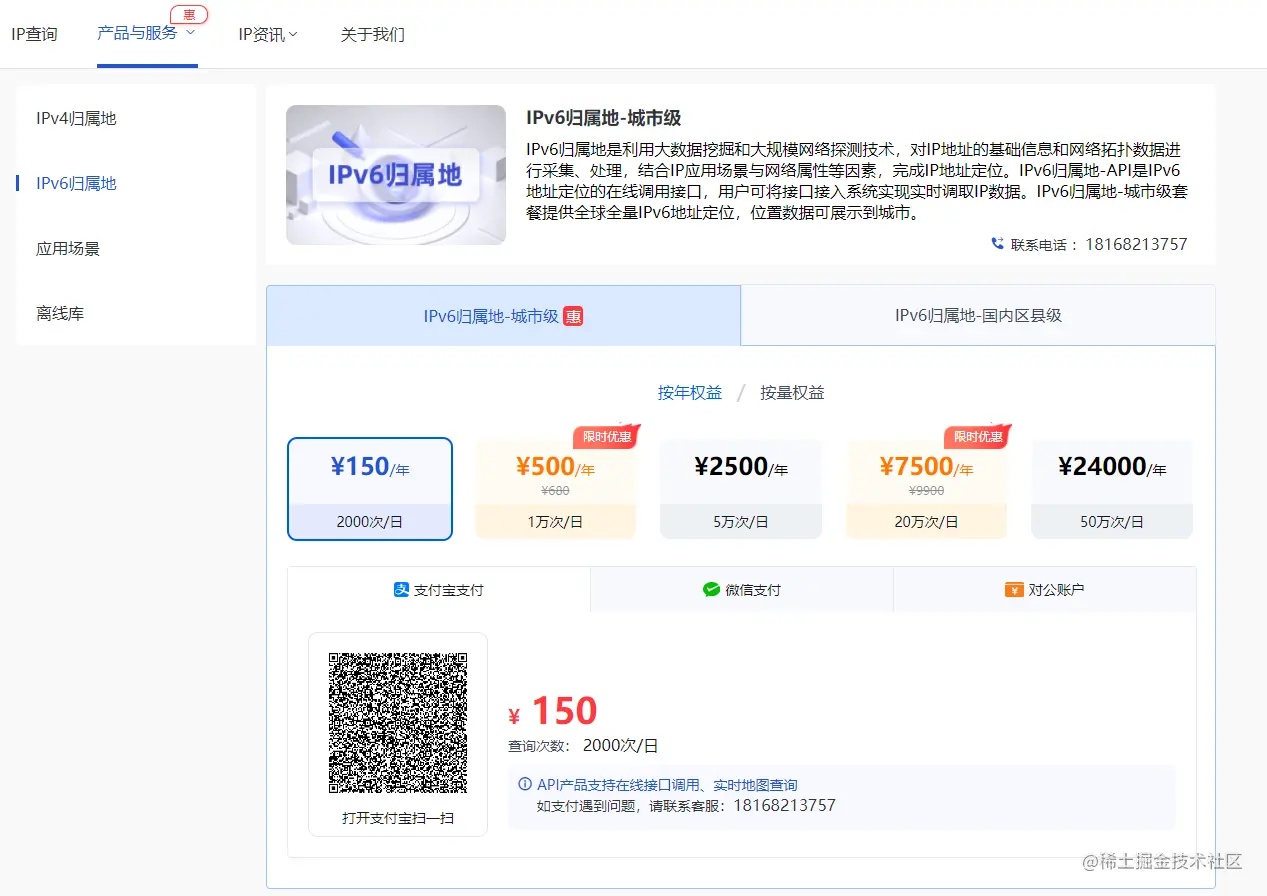Open the 产品与服务 menu
Viewport: 1267px width, 896px height.
pos(137,33)
